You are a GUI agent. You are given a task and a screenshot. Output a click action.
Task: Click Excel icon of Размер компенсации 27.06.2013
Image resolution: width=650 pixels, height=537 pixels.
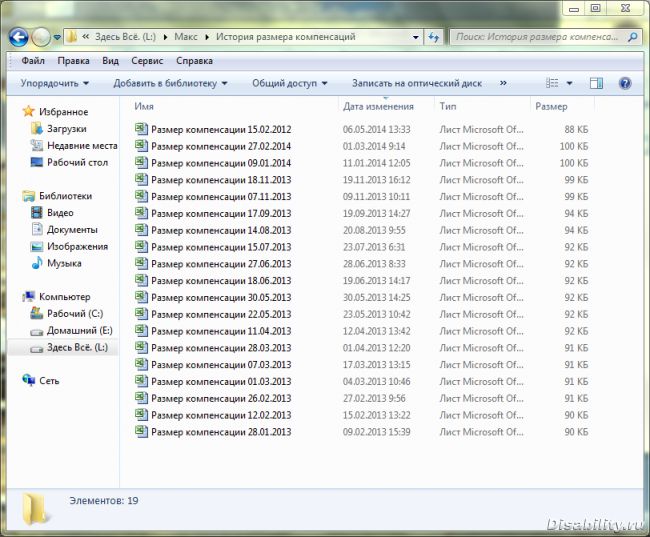[141, 263]
